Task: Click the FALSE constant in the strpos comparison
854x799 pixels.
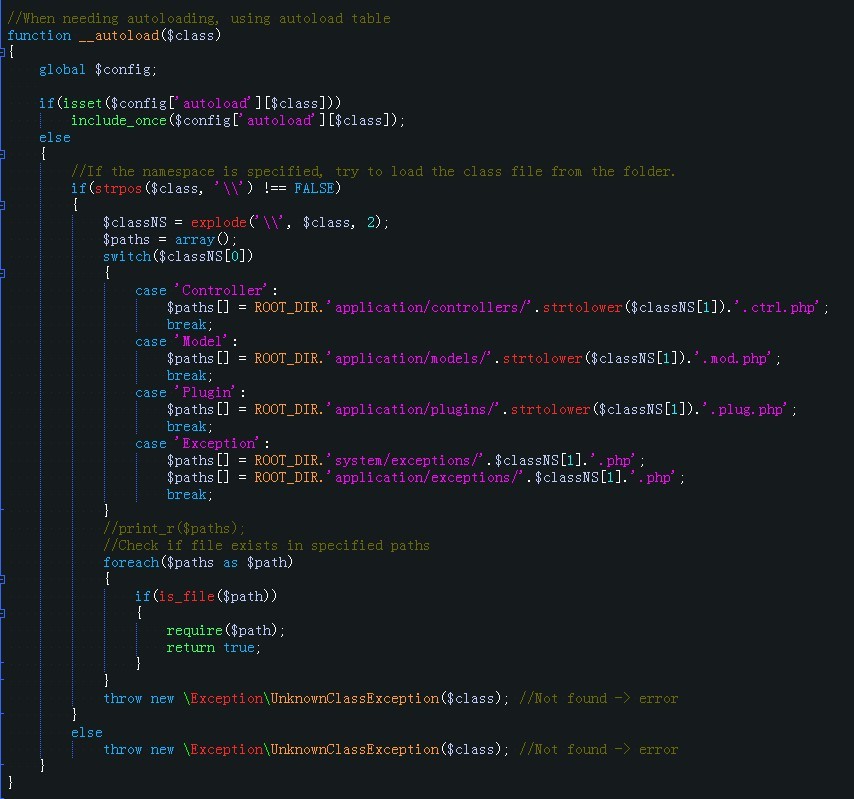Action: (314, 188)
